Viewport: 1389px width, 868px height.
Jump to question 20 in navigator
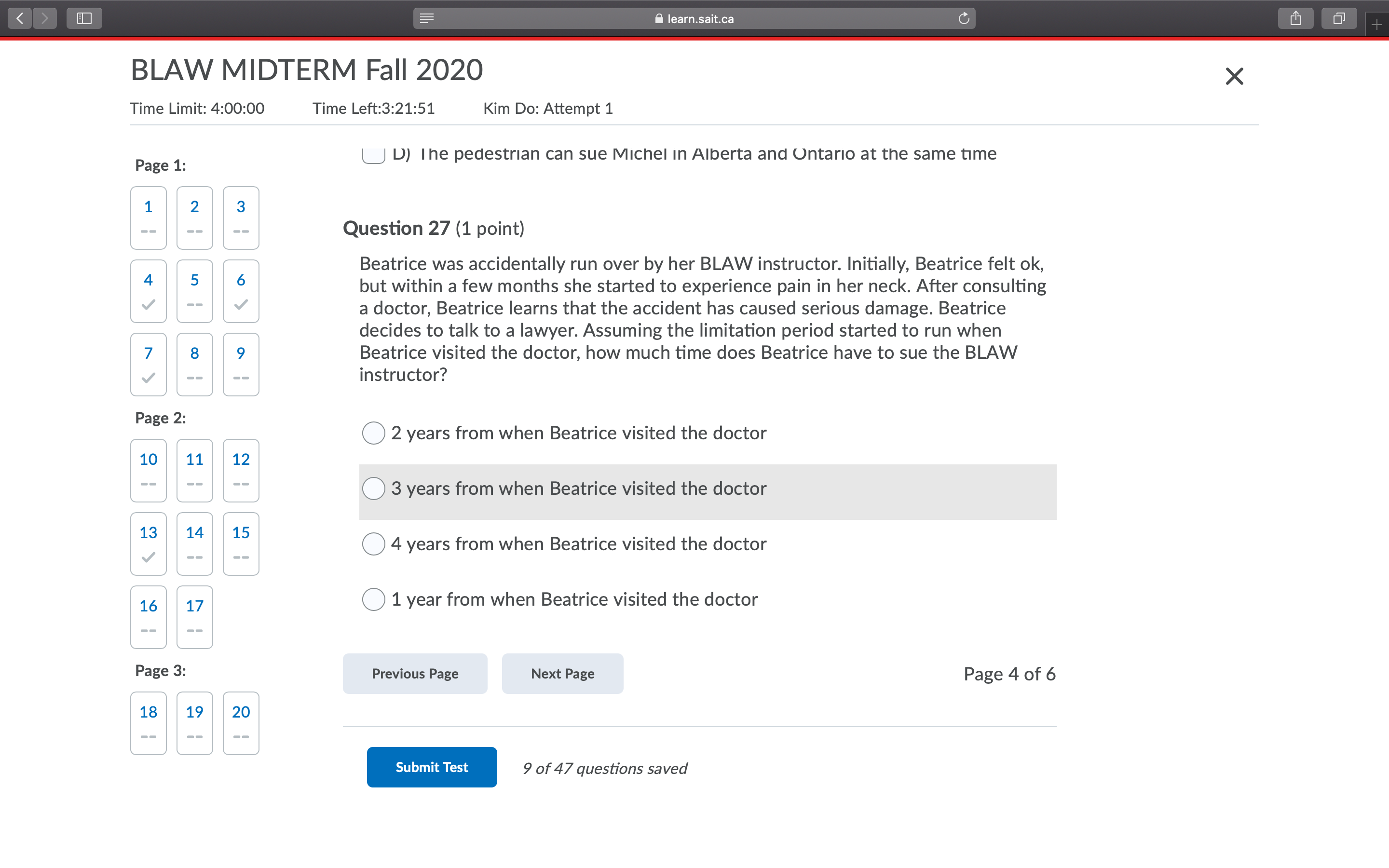241,722
